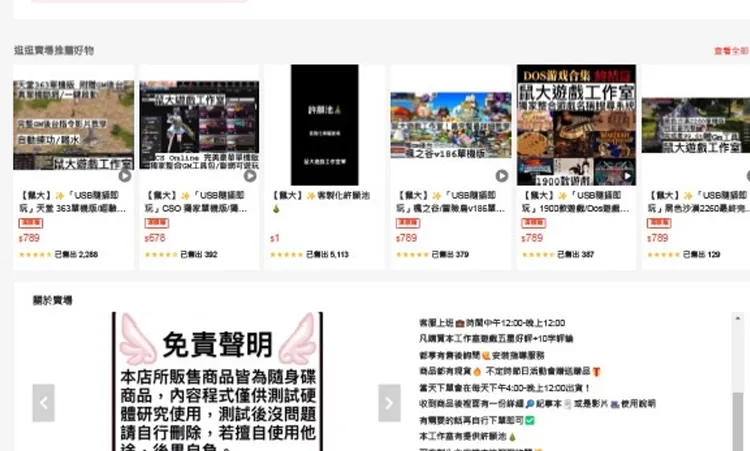Click the red tag badge under CSO title
Viewport: 750px width, 451px height.
(156, 223)
